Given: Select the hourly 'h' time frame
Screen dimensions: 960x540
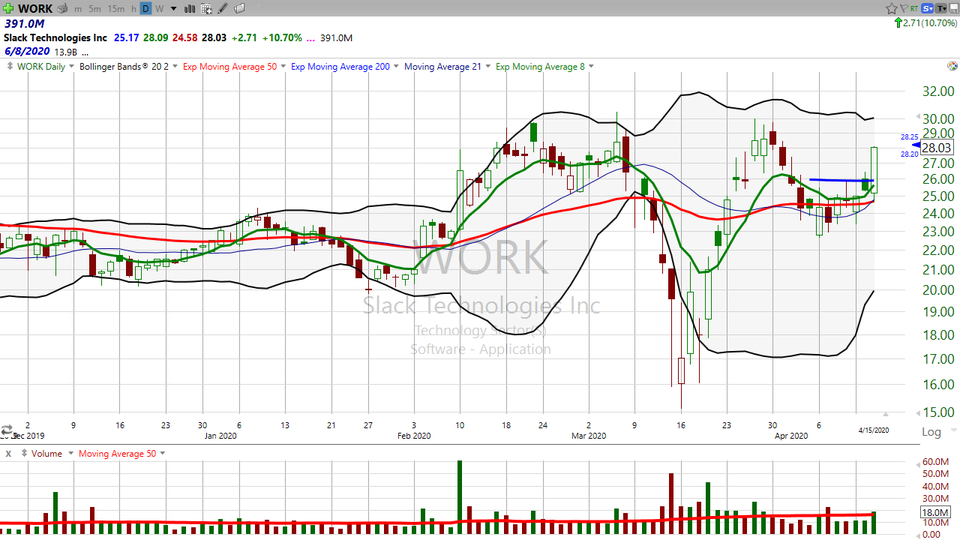Looking at the screenshot, I should (x=133, y=9).
